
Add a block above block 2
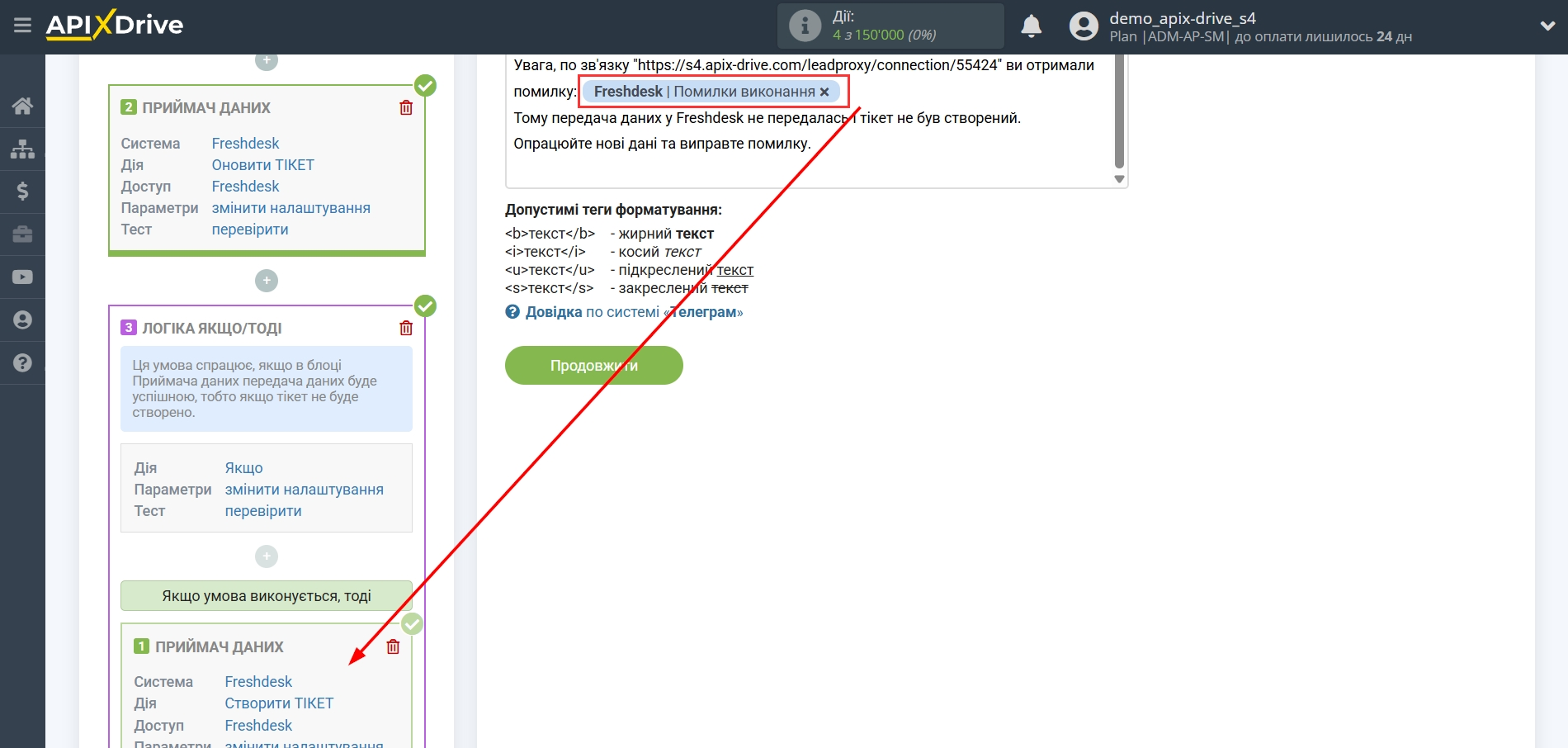tap(267, 60)
